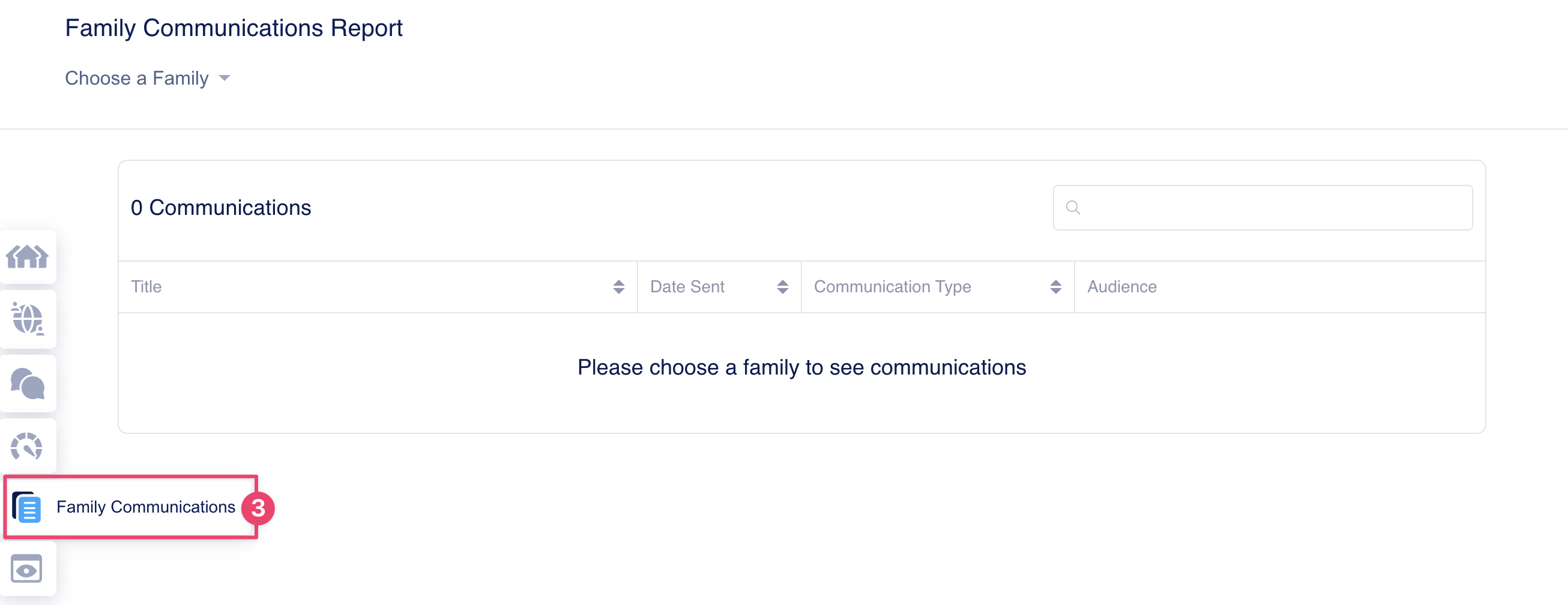Click the Choose a Family dropdown arrow
The width and height of the screenshot is (1568, 605).
click(x=225, y=79)
